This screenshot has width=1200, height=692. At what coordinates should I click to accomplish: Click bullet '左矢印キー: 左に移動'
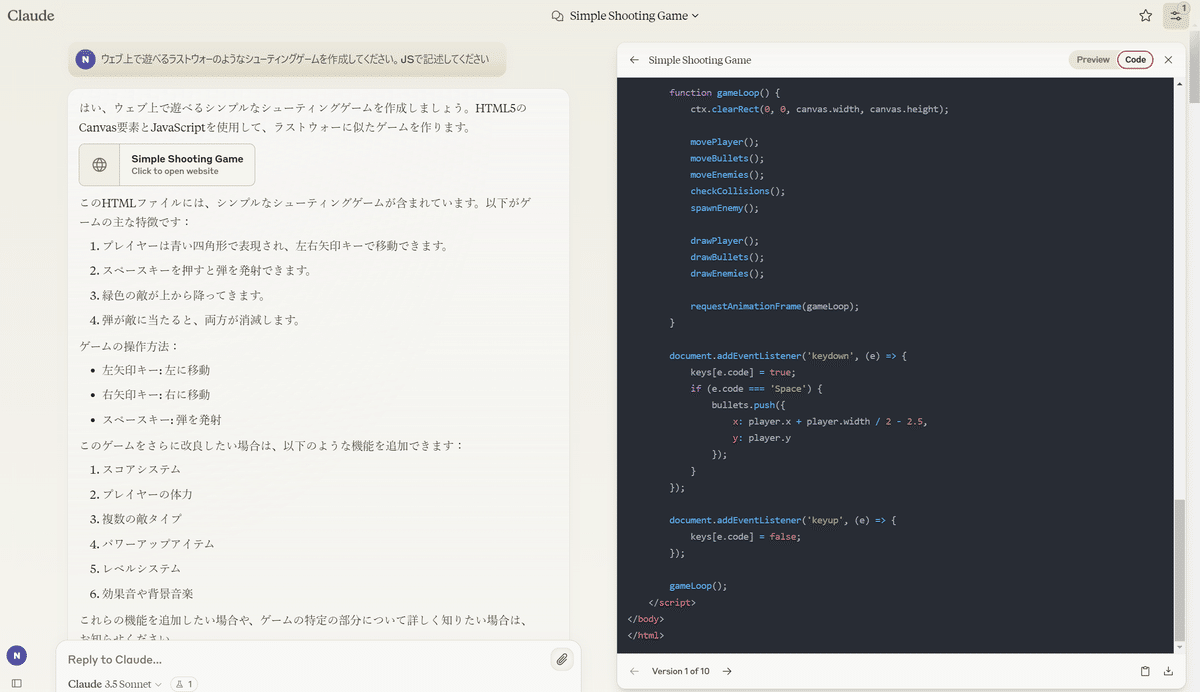[156, 370]
